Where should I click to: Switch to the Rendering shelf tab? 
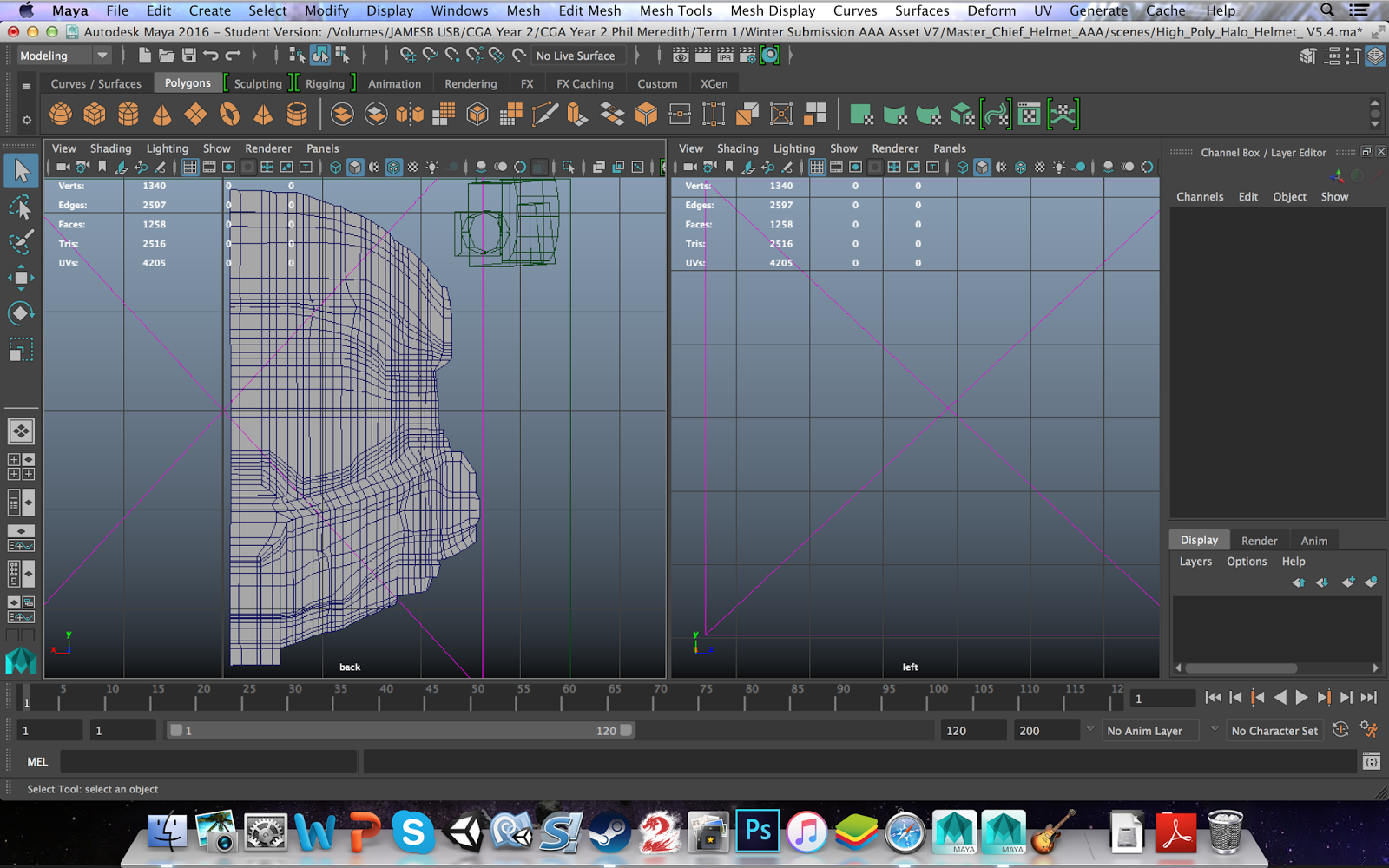(x=471, y=84)
